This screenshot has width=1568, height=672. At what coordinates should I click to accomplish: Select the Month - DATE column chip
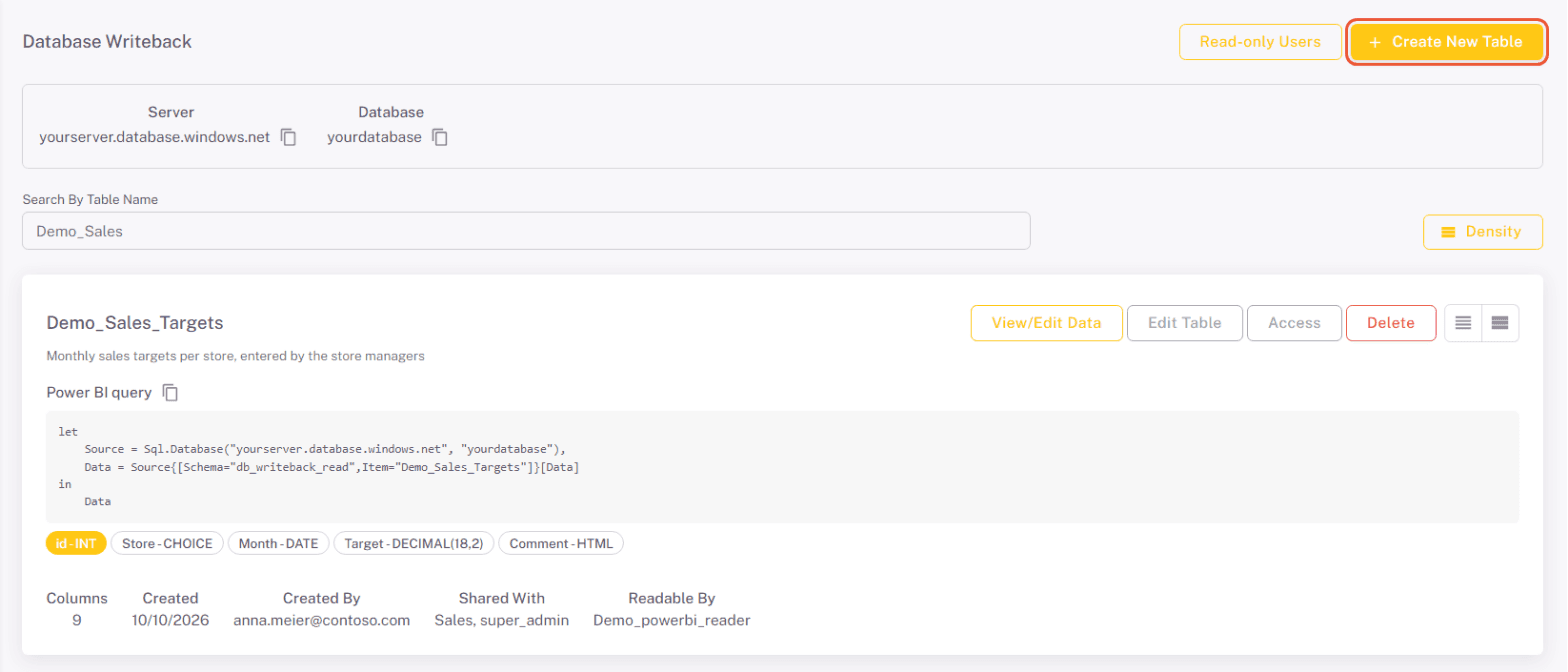tap(278, 543)
